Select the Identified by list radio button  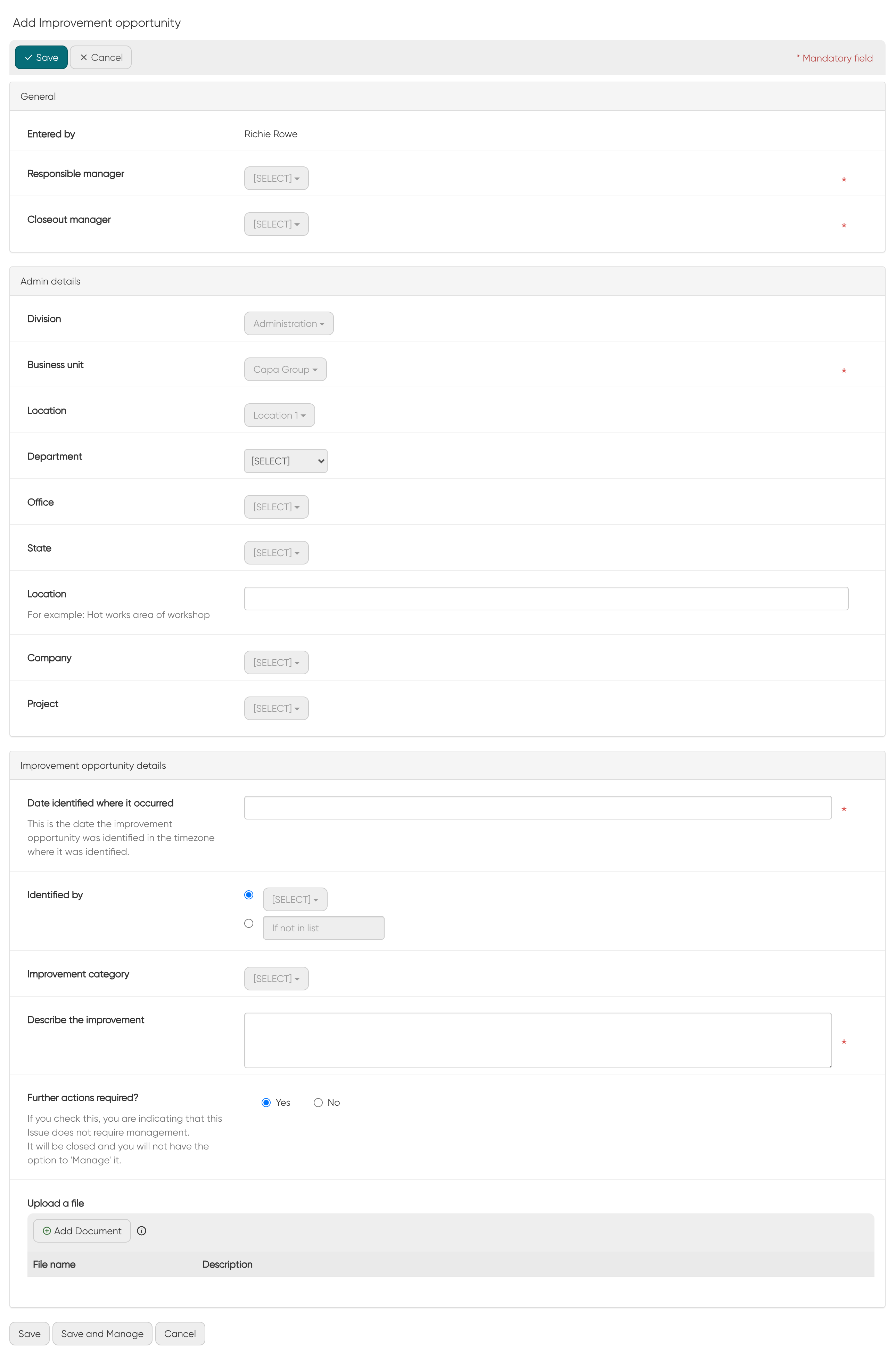[248, 894]
